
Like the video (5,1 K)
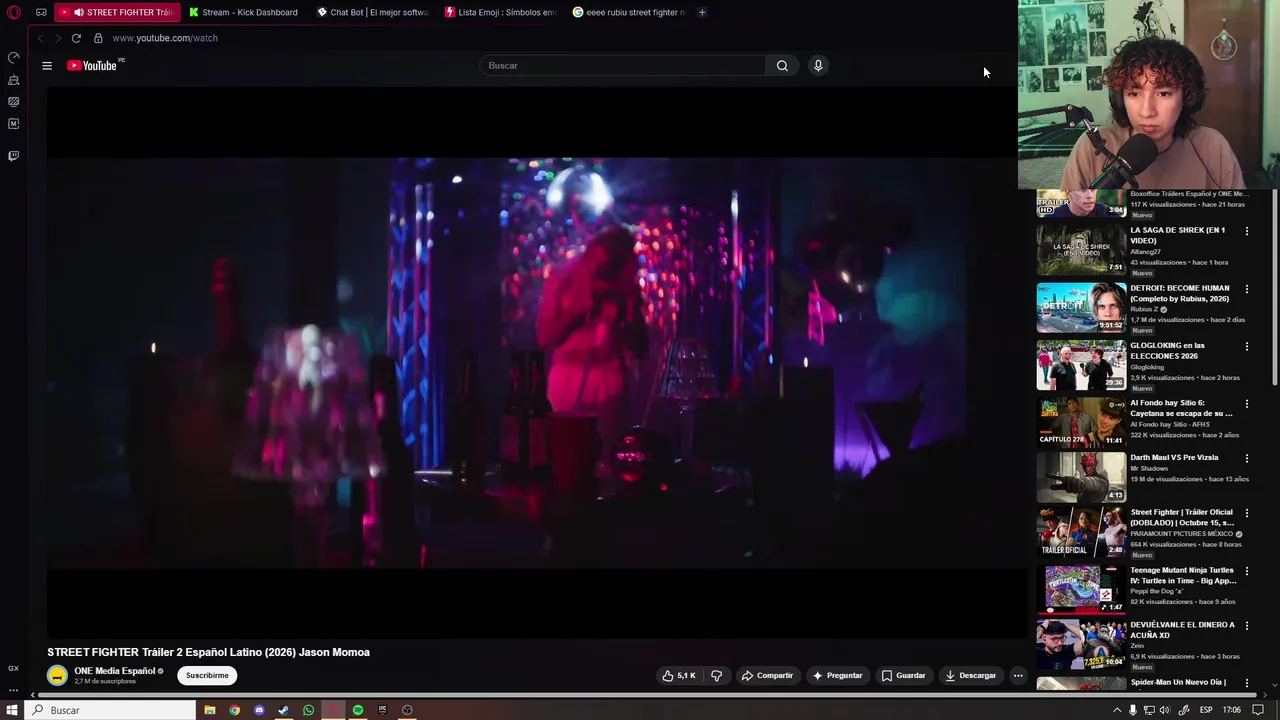click(x=679, y=676)
